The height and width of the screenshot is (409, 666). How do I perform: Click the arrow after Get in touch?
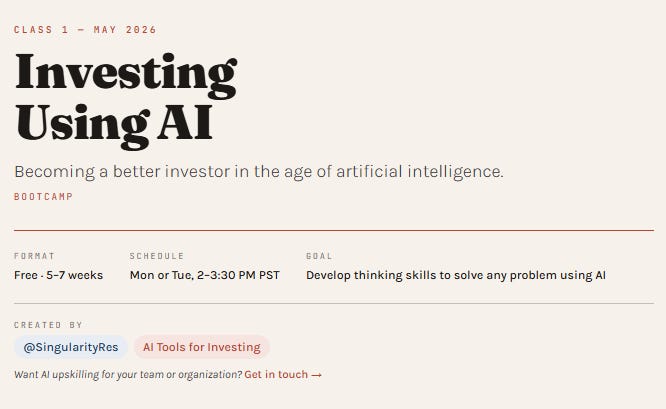click(316, 375)
